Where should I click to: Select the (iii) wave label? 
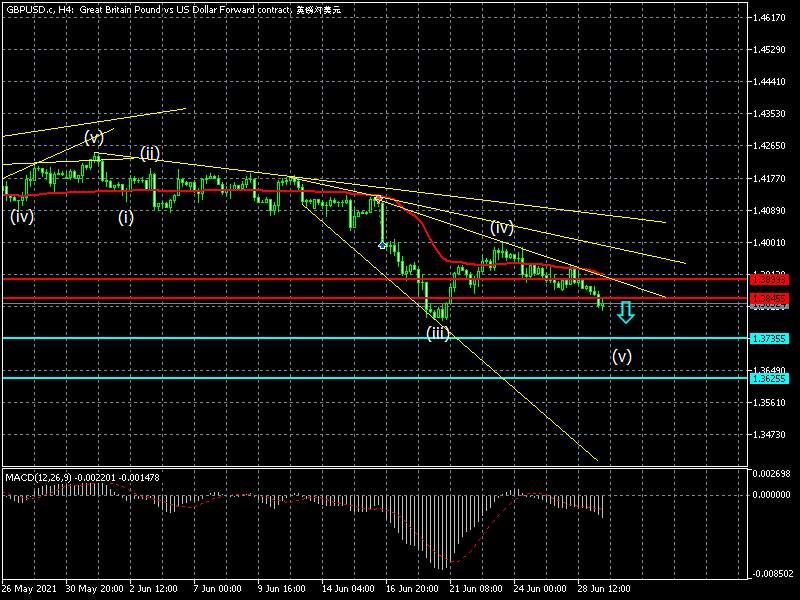pyautogui.click(x=438, y=333)
